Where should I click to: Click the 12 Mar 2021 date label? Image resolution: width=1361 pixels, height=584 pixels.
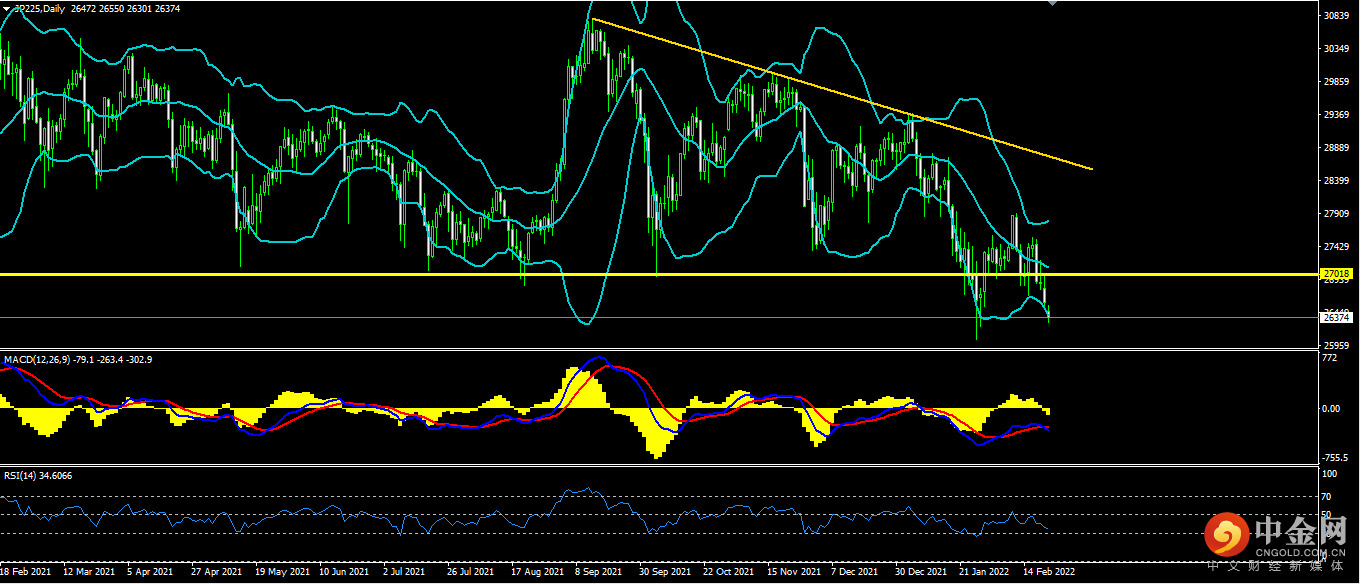[88, 573]
